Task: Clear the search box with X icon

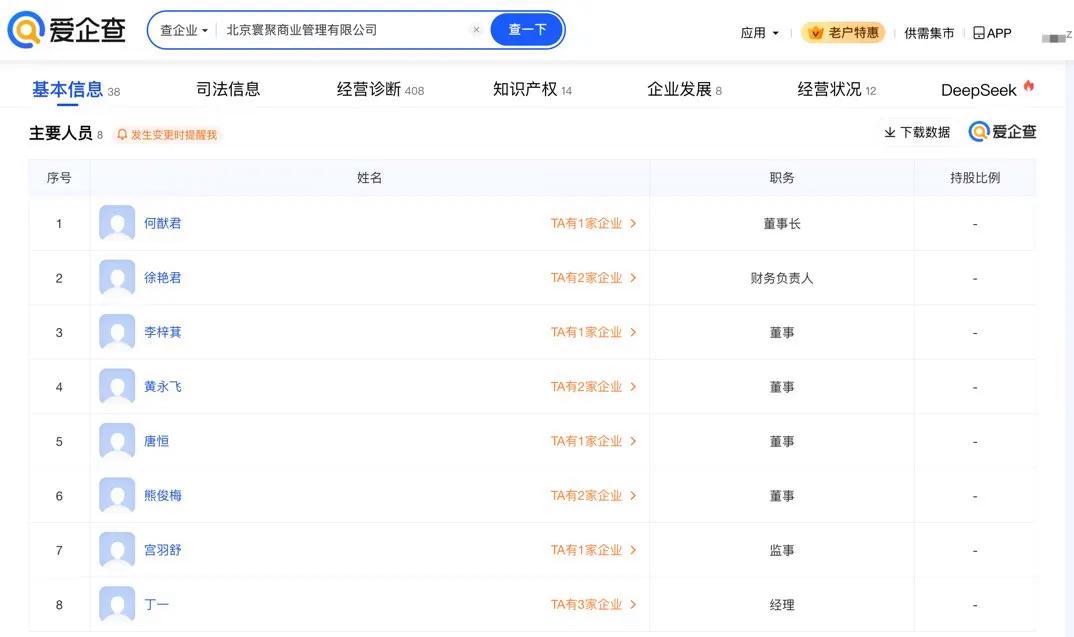Action: pos(476,30)
